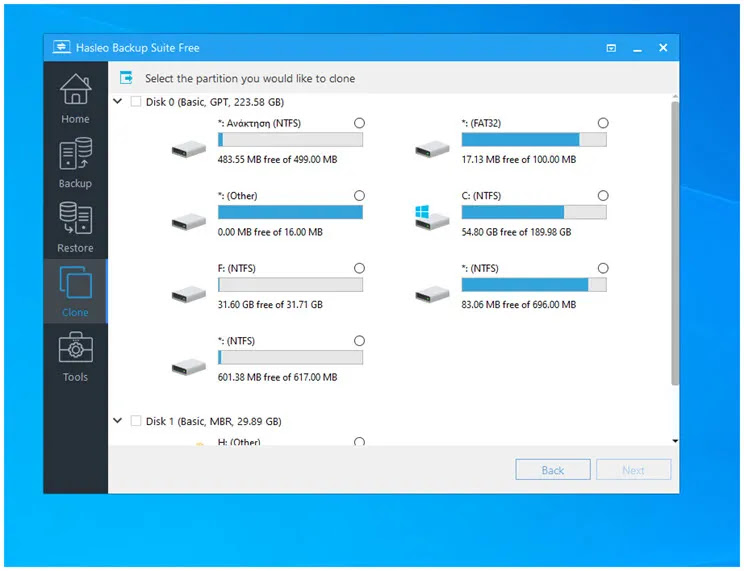744x571 pixels.
Task: Minimize the Hasleo Backup Suite window
Action: point(637,48)
